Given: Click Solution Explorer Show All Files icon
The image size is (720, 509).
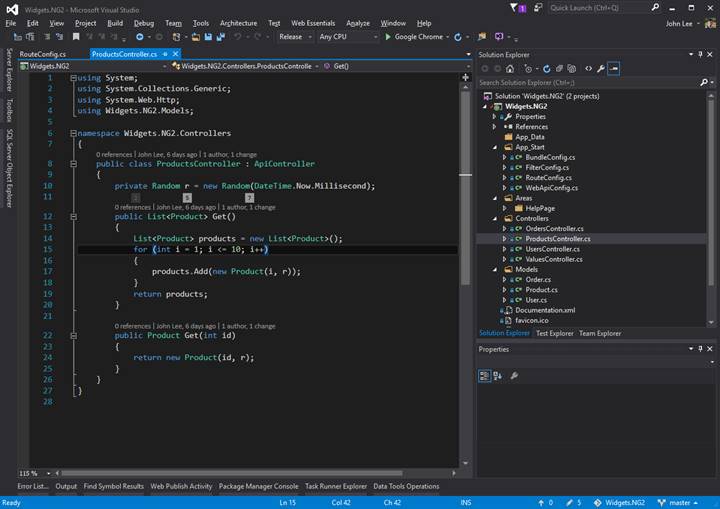Looking at the screenshot, I should 572,69.
